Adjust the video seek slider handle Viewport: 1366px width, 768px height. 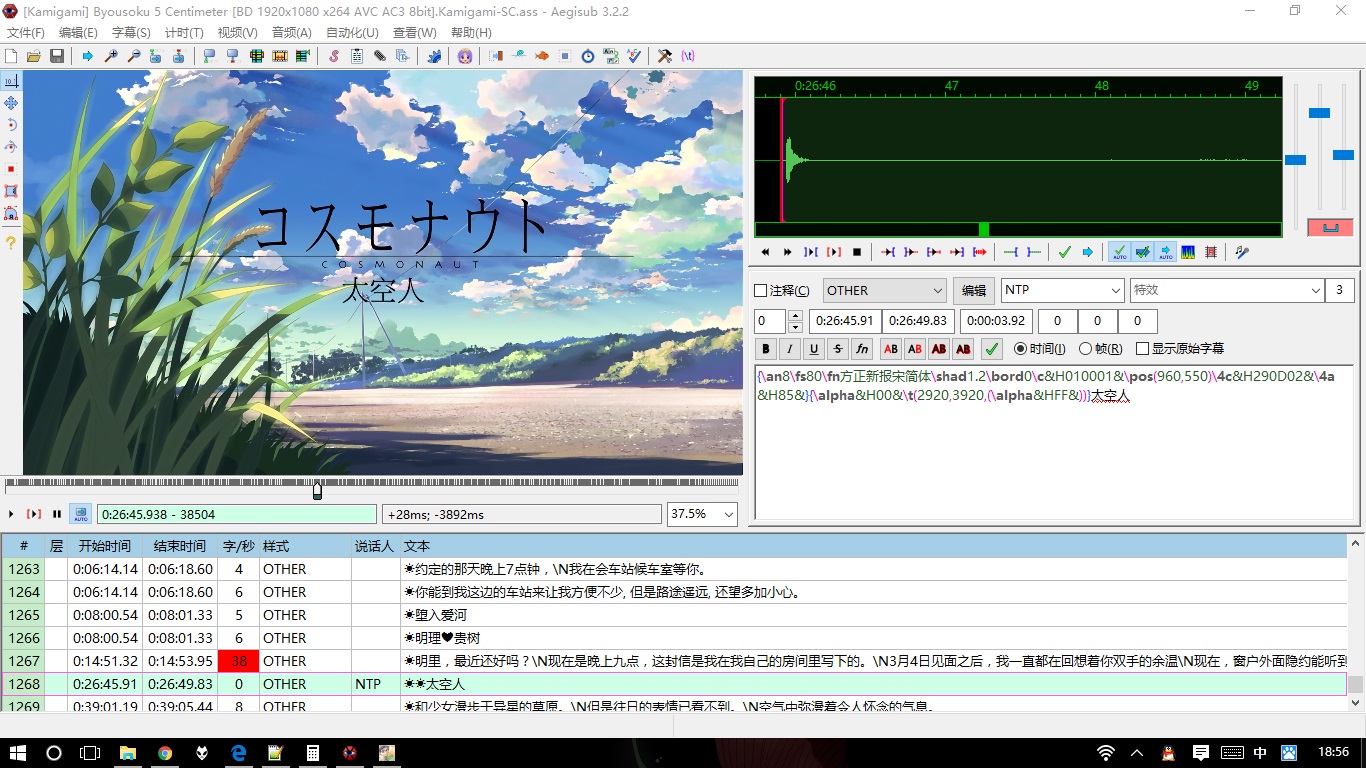click(317, 490)
